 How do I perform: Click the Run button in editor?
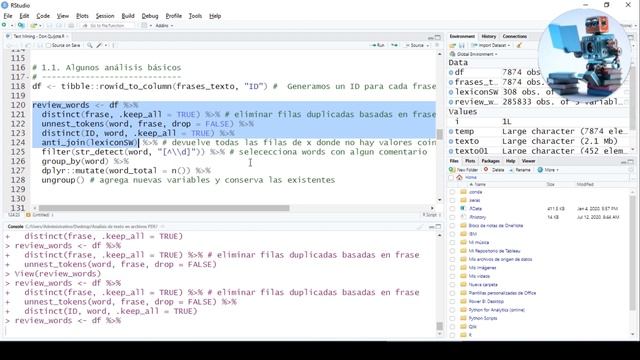[378, 45]
